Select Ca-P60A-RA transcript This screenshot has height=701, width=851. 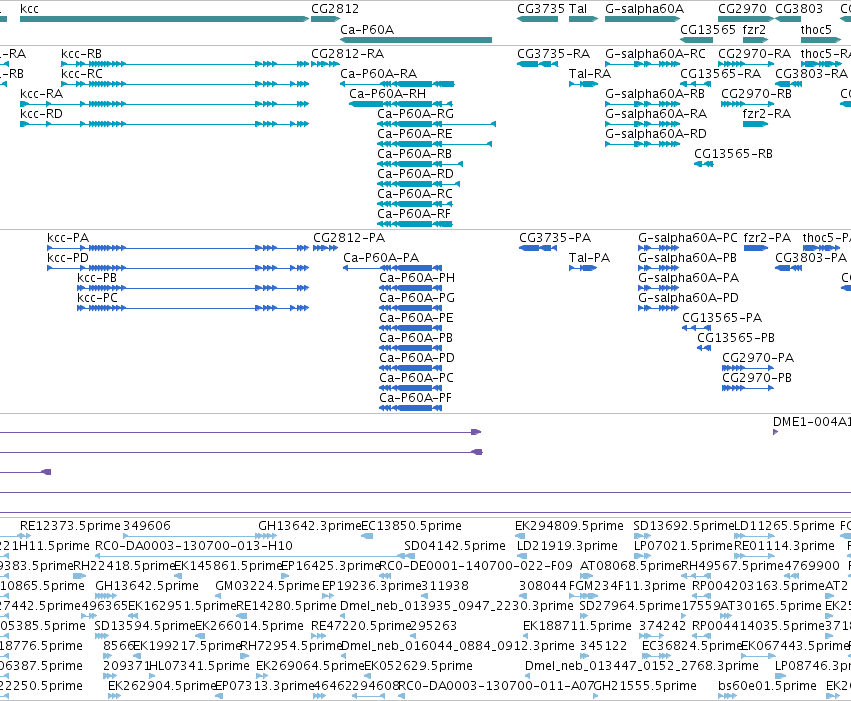coord(397,84)
